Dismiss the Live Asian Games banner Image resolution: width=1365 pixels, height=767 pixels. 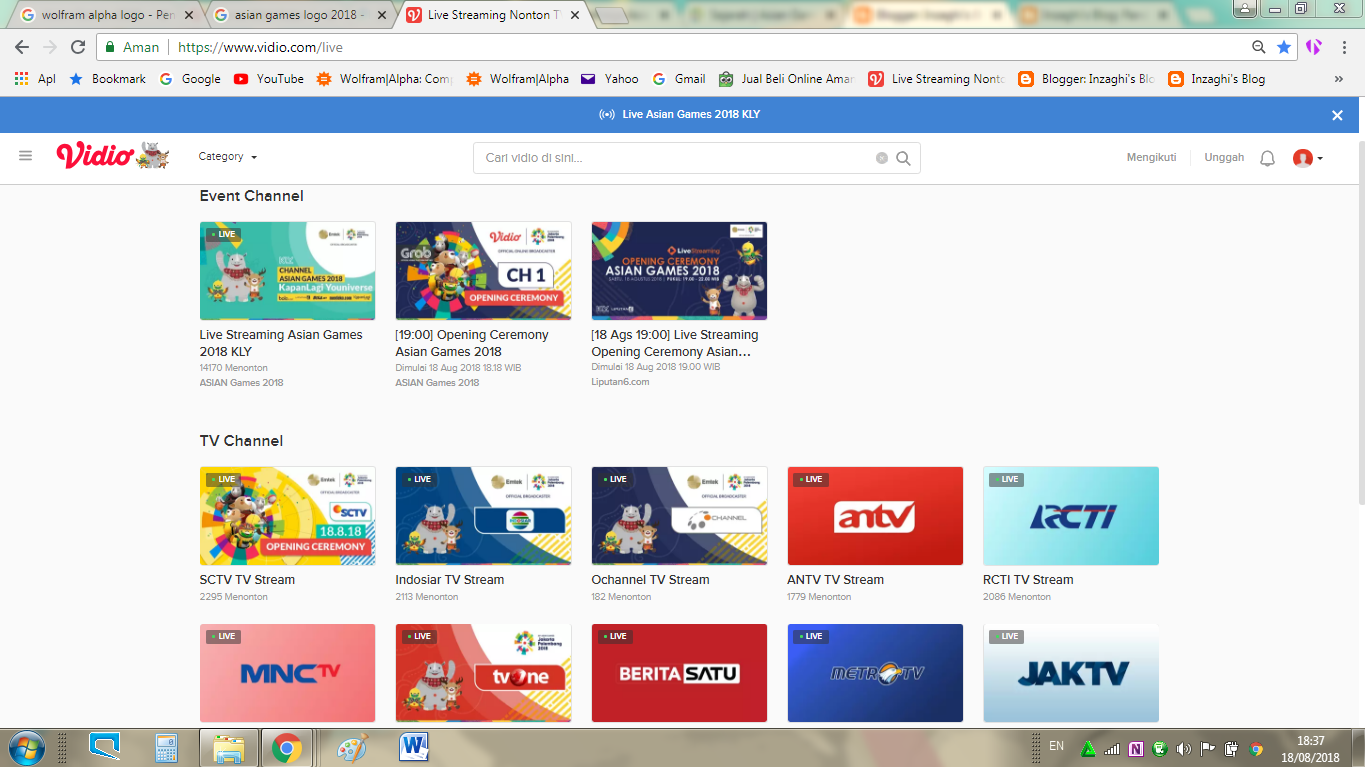(1337, 115)
